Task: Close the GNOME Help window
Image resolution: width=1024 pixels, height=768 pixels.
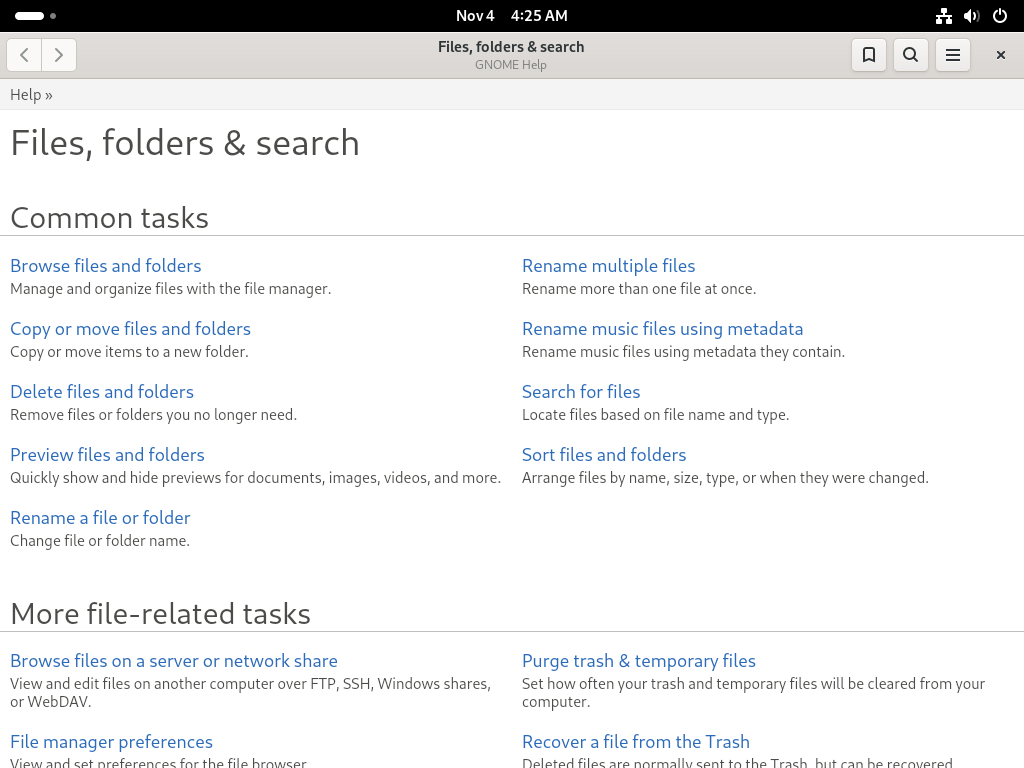Action: (1000, 55)
